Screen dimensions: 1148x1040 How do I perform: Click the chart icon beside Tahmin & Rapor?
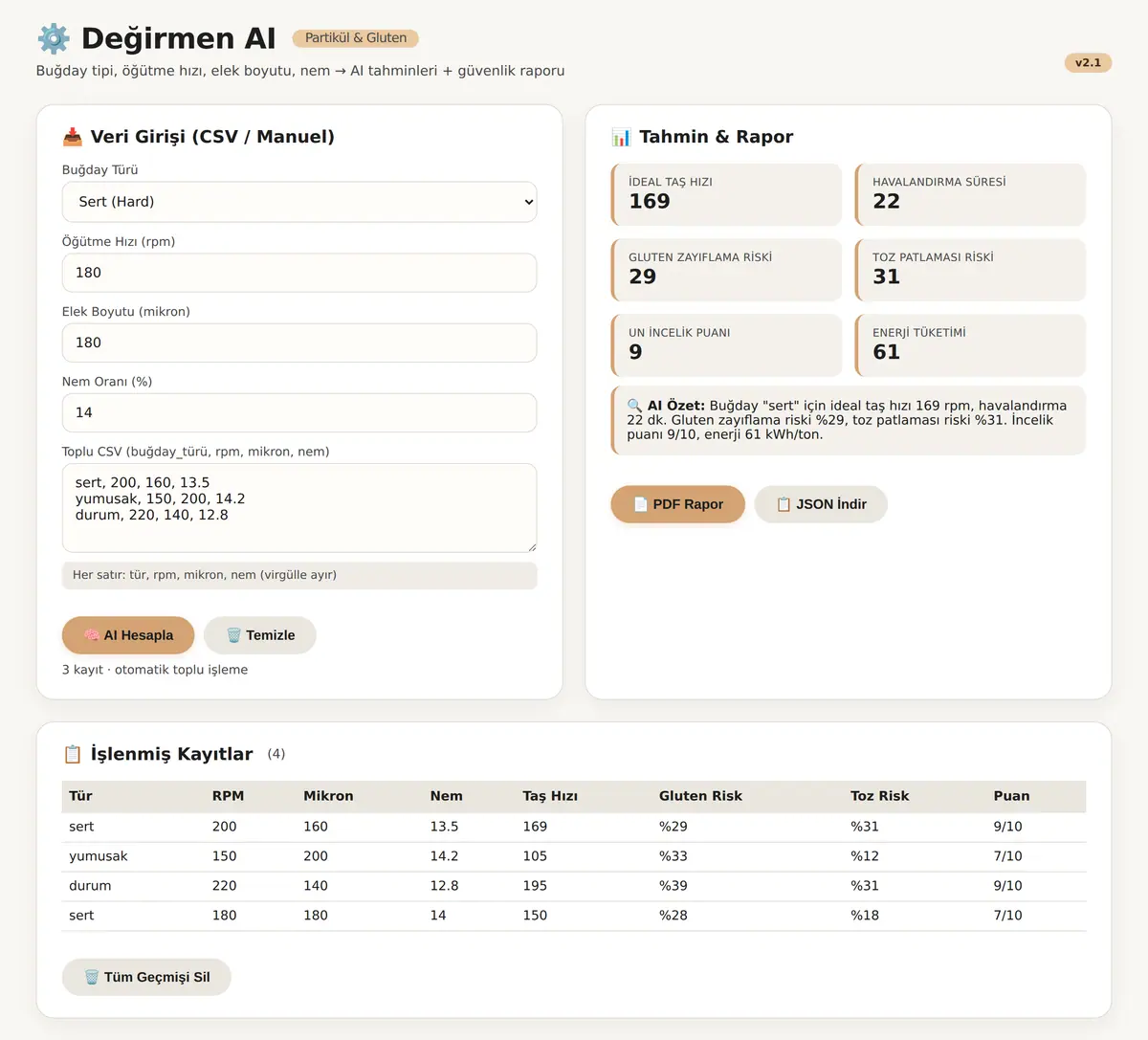pos(622,137)
